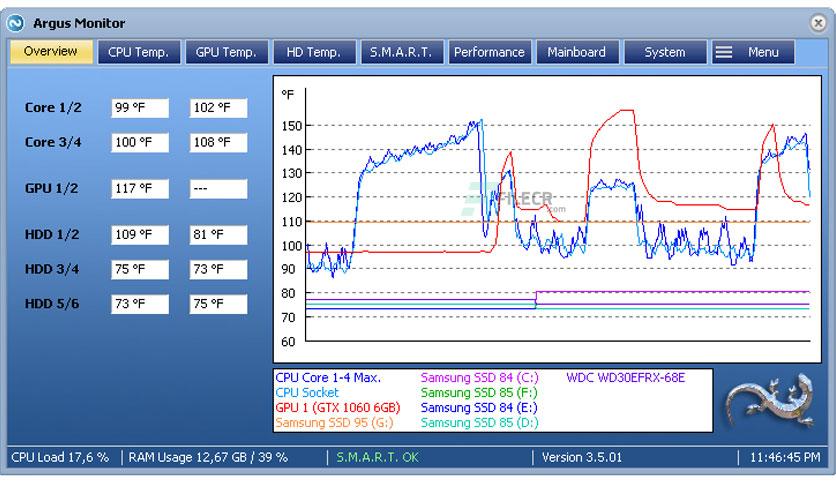Open the S.M.A.R.T. tab
This screenshot has width=836, height=484.
[x=401, y=52]
